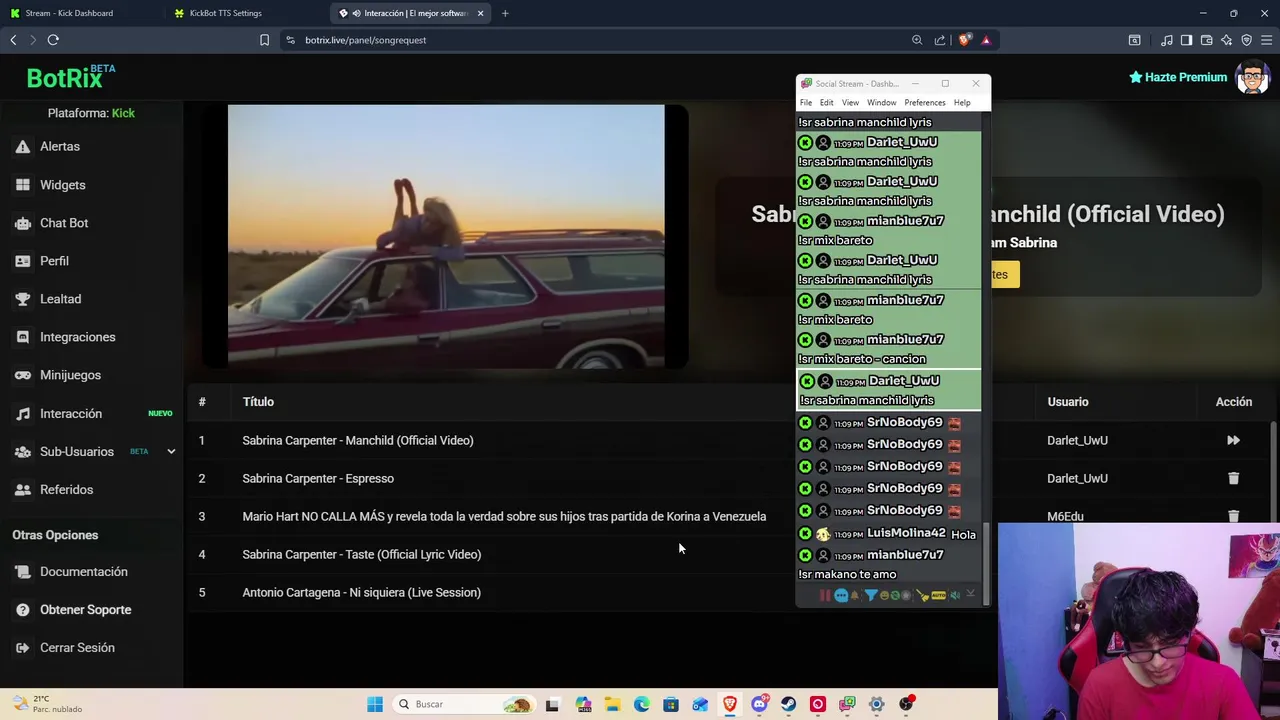Expand the Sub-Usuarios submenu chevron
The image size is (1280, 720).
[x=171, y=451]
